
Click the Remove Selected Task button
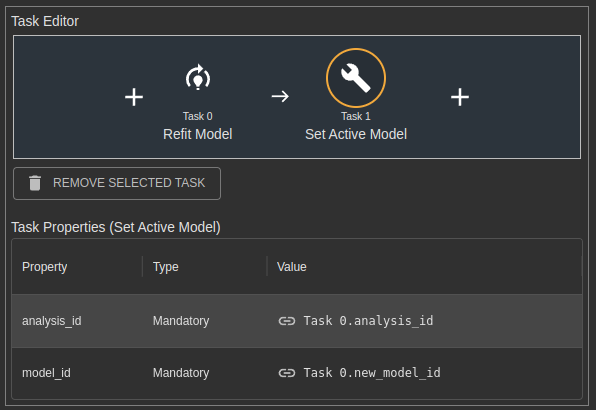(x=117, y=183)
